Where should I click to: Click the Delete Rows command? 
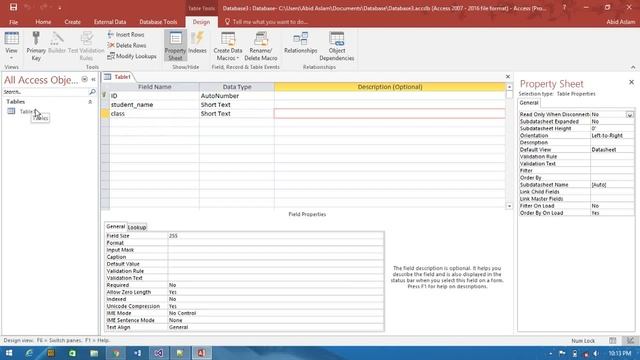click(127, 45)
